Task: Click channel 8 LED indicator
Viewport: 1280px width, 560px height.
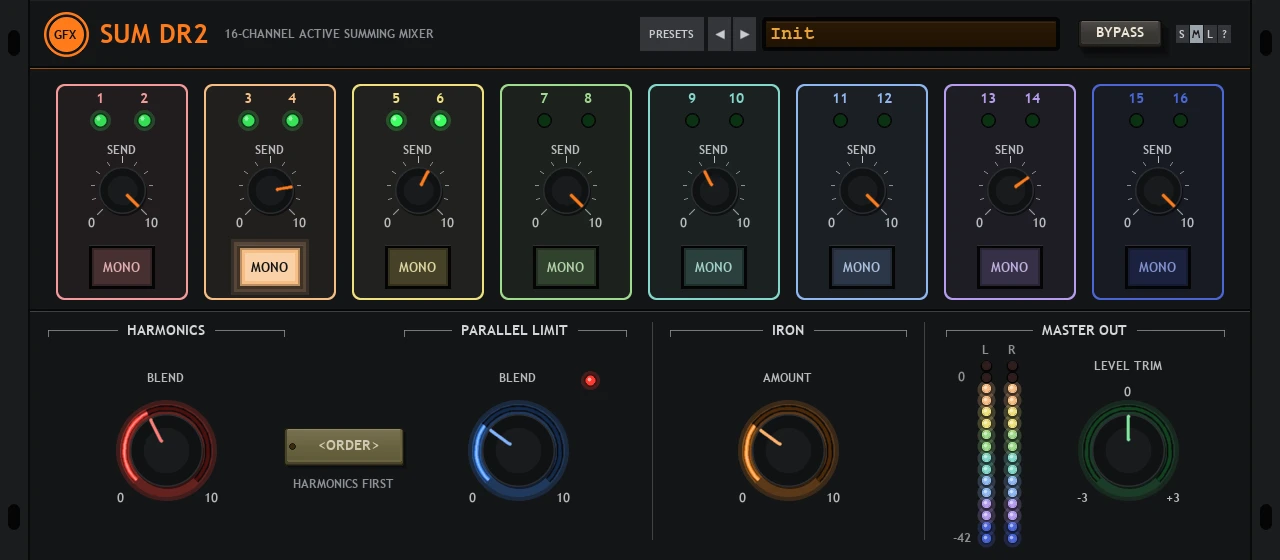Action: click(x=588, y=121)
